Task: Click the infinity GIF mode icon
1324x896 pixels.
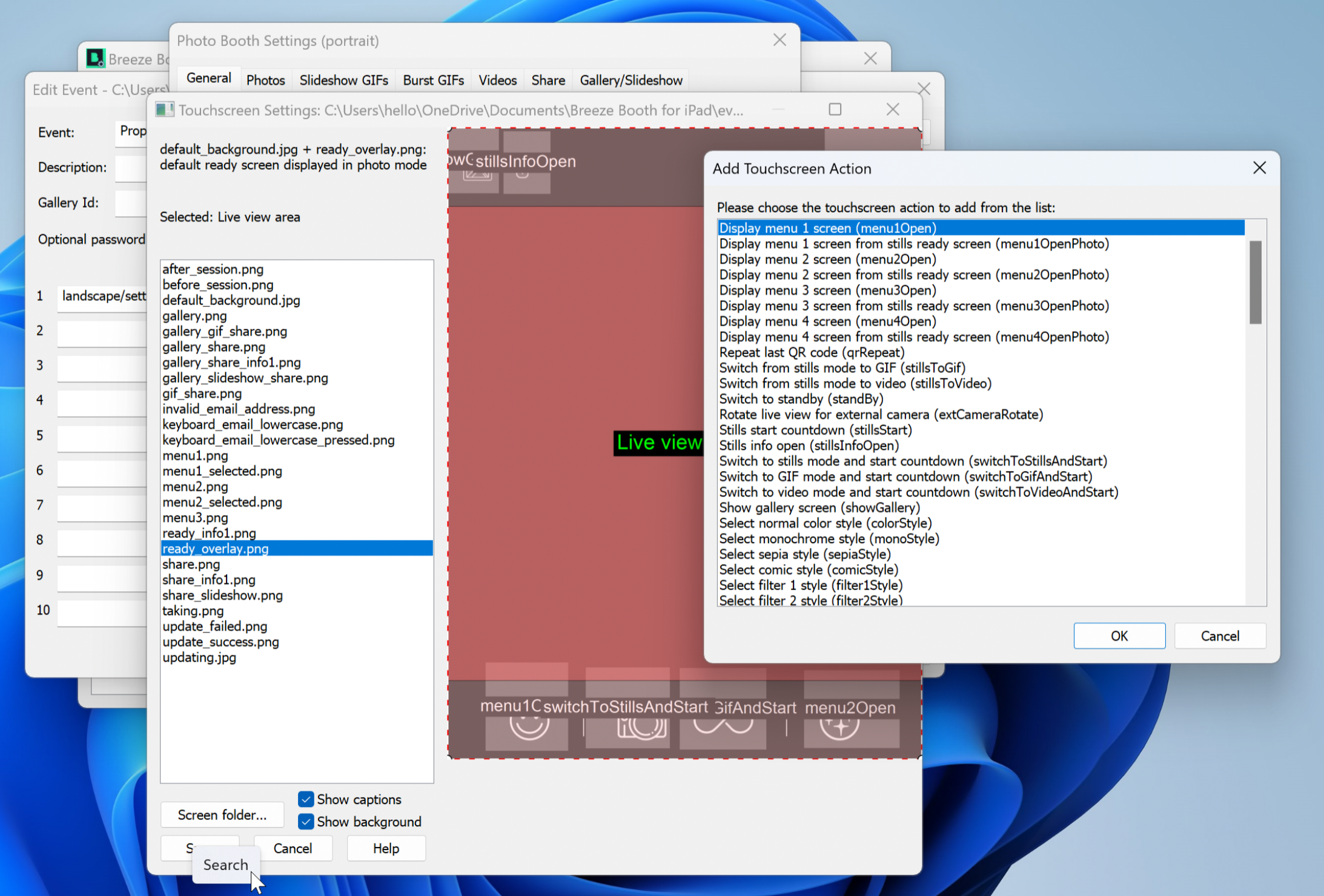Action: (723, 726)
